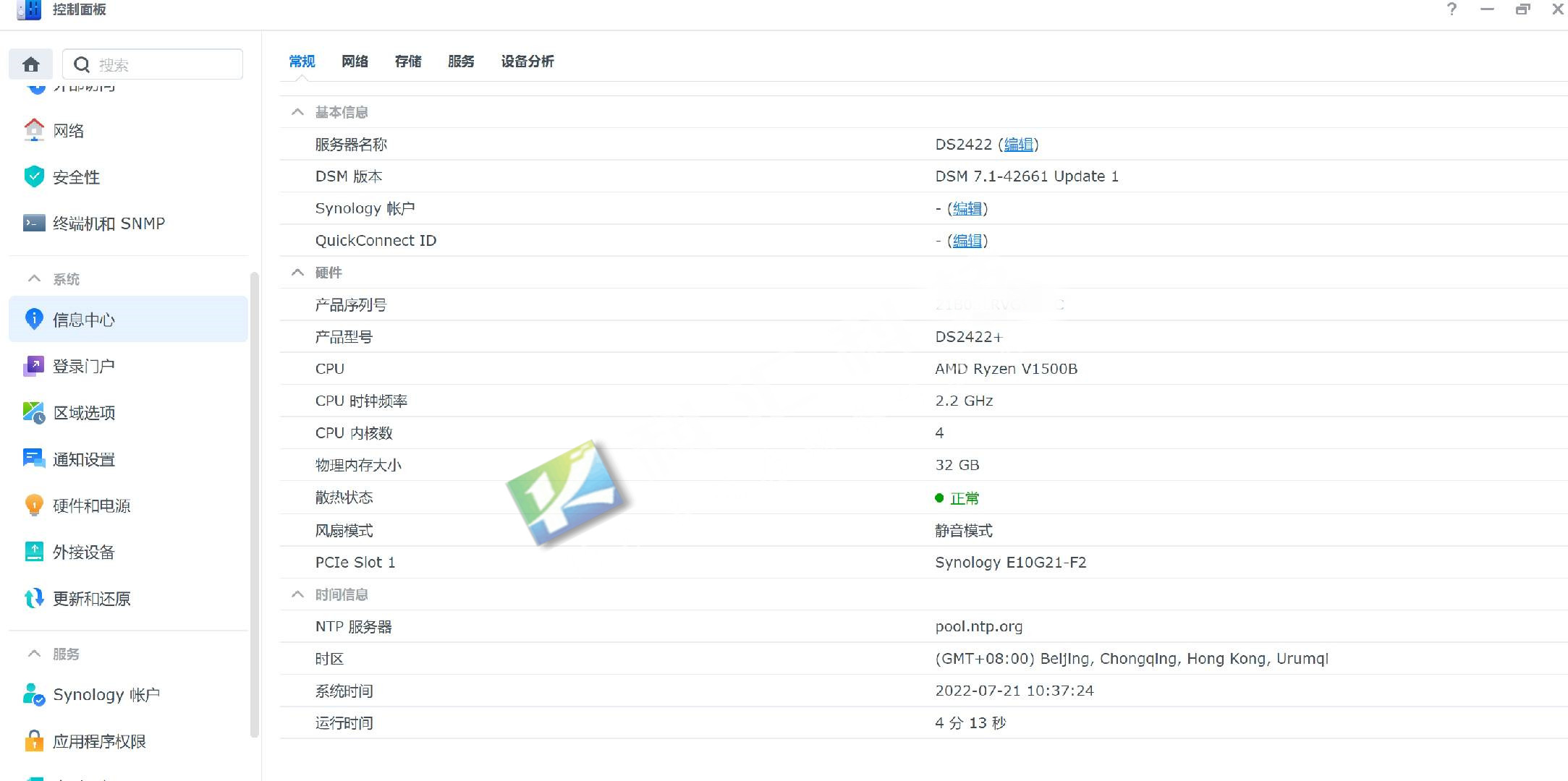The height and width of the screenshot is (781, 1568).
Task: Click 编辑 link for QuickConnect ID
Action: (967, 241)
